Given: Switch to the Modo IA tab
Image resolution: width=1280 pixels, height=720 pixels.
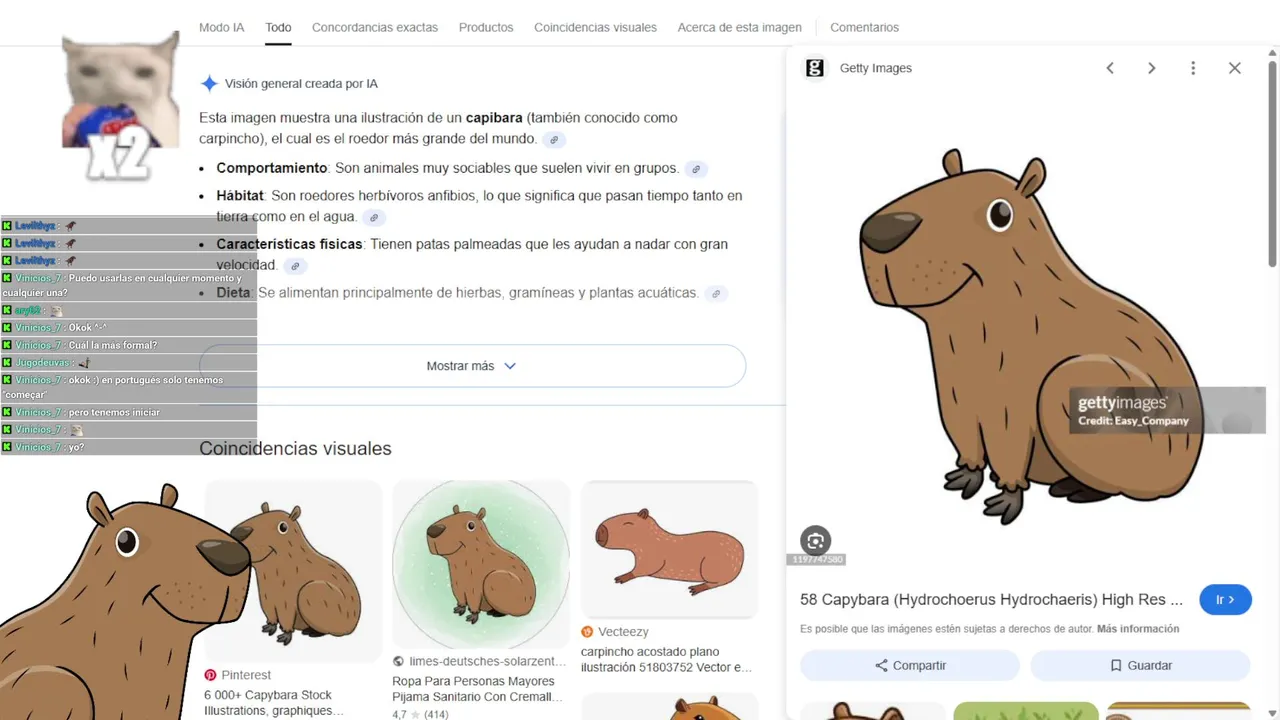Looking at the screenshot, I should (x=222, y=28).
